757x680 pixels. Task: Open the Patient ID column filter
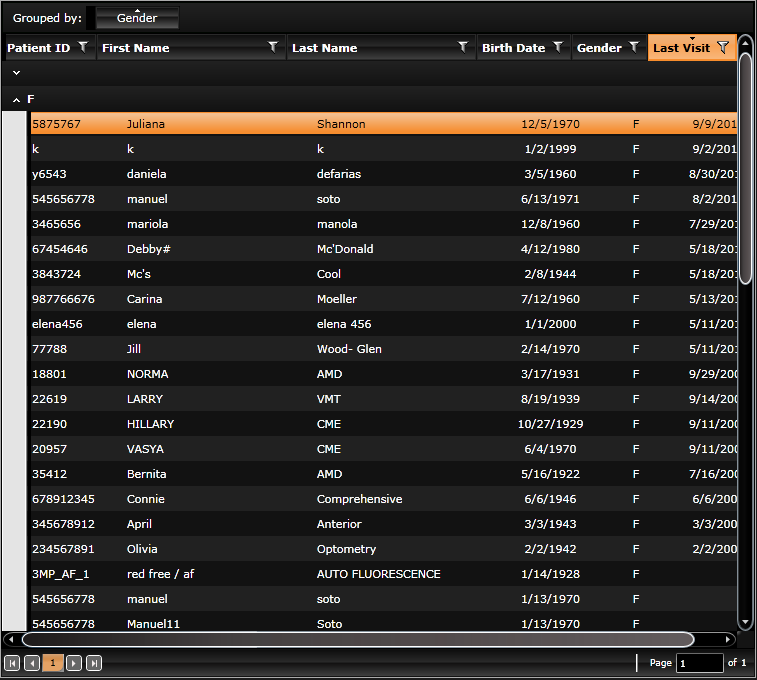83,47
